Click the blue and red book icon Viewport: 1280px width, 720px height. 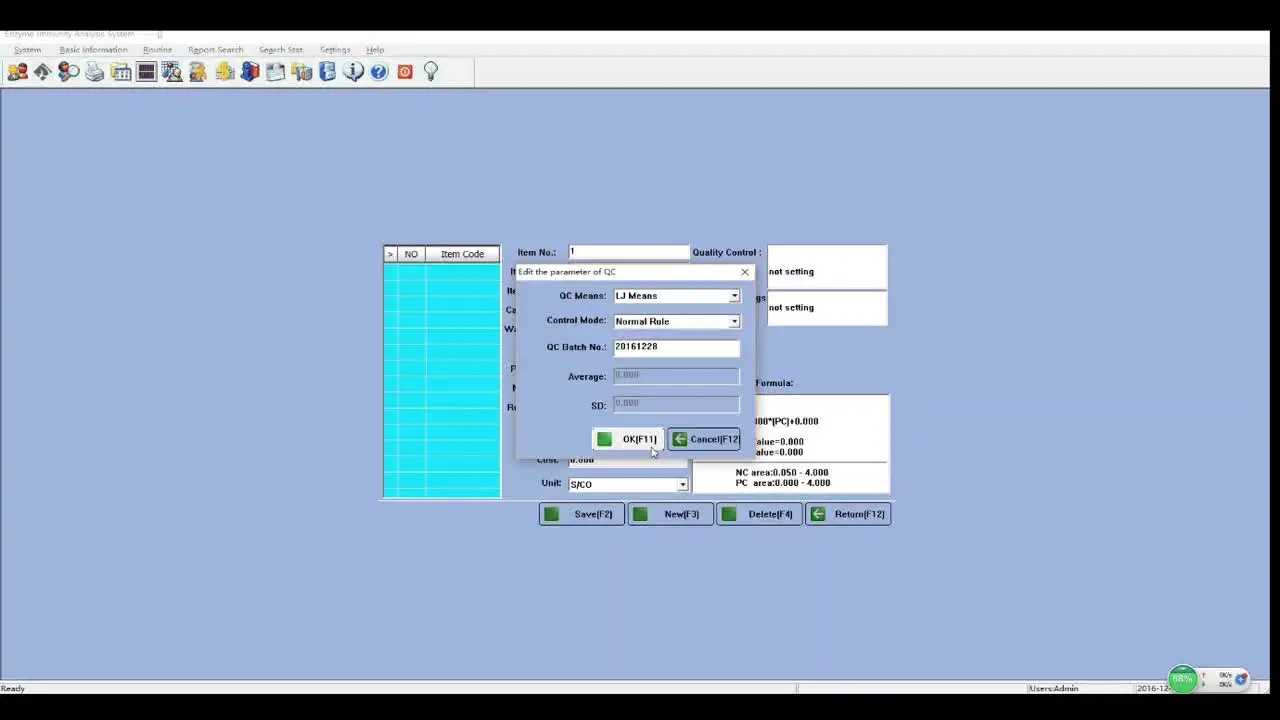[250, 72]
